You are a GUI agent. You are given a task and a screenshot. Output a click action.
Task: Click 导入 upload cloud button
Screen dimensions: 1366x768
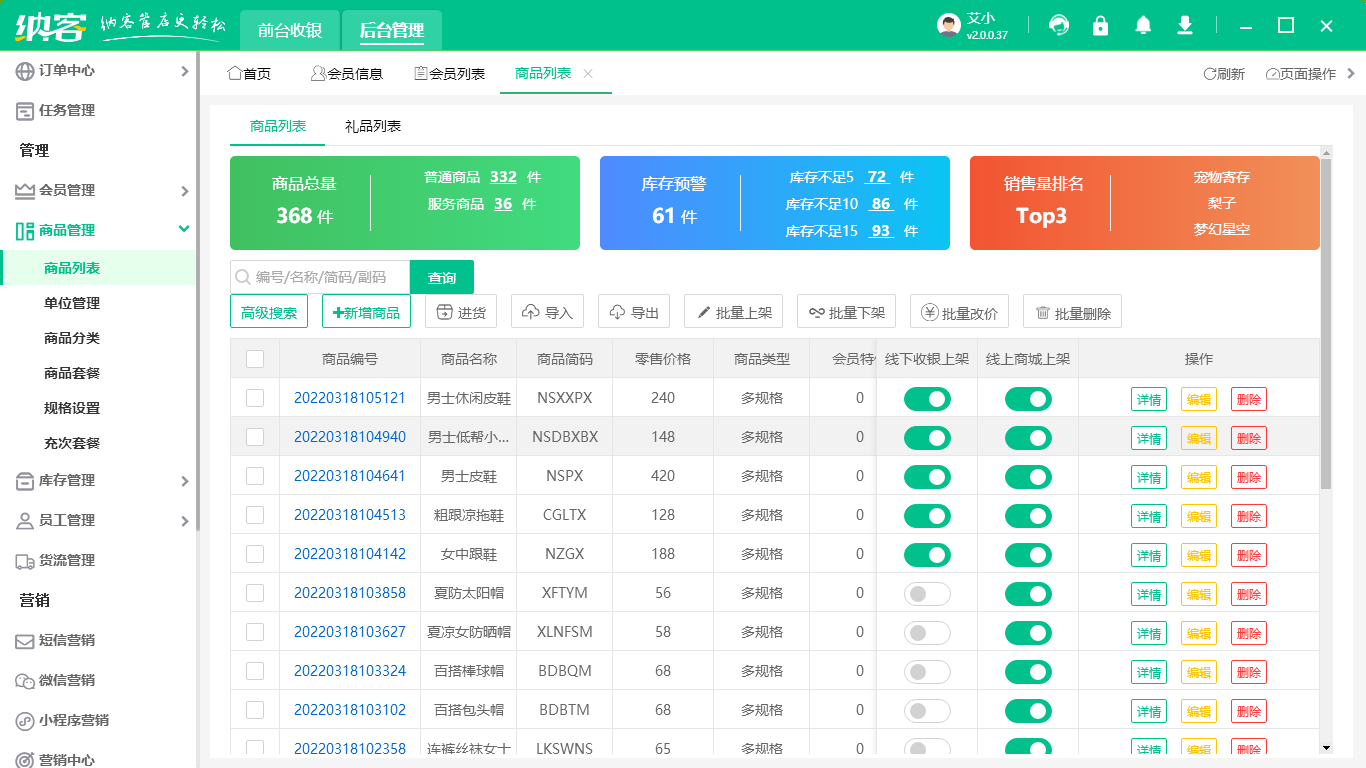[x=547, y=312]
